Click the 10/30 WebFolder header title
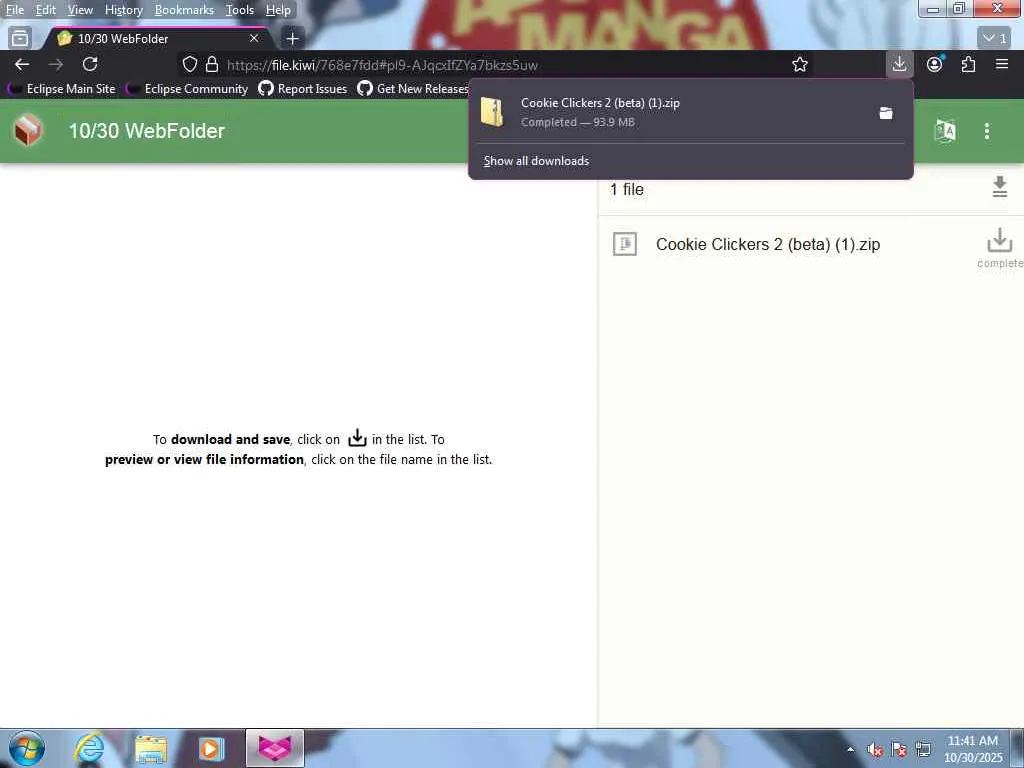Image resolution: width=1024 pixels, height=768 pixels. 147,131
